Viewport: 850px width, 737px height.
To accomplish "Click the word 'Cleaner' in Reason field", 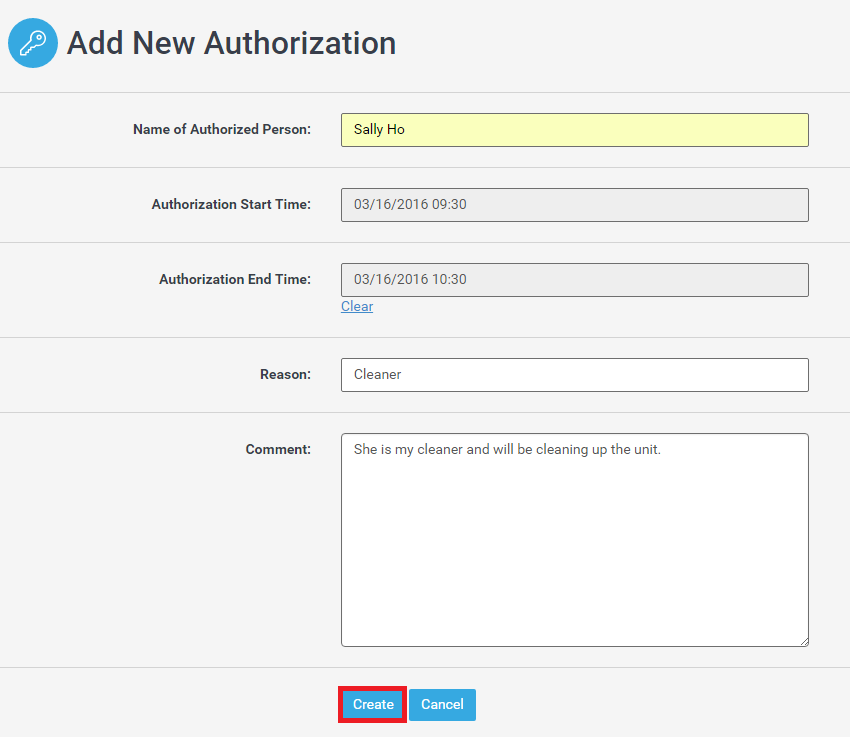I will pos(378,375).
